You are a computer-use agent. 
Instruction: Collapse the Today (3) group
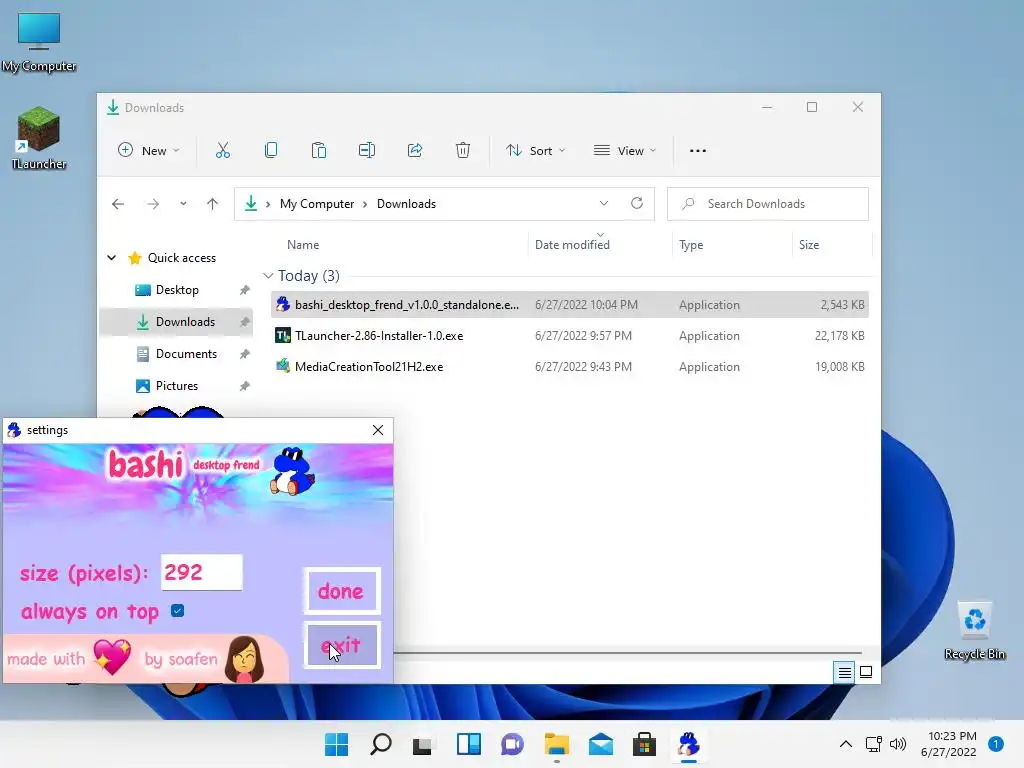click(x=268, y=276)
